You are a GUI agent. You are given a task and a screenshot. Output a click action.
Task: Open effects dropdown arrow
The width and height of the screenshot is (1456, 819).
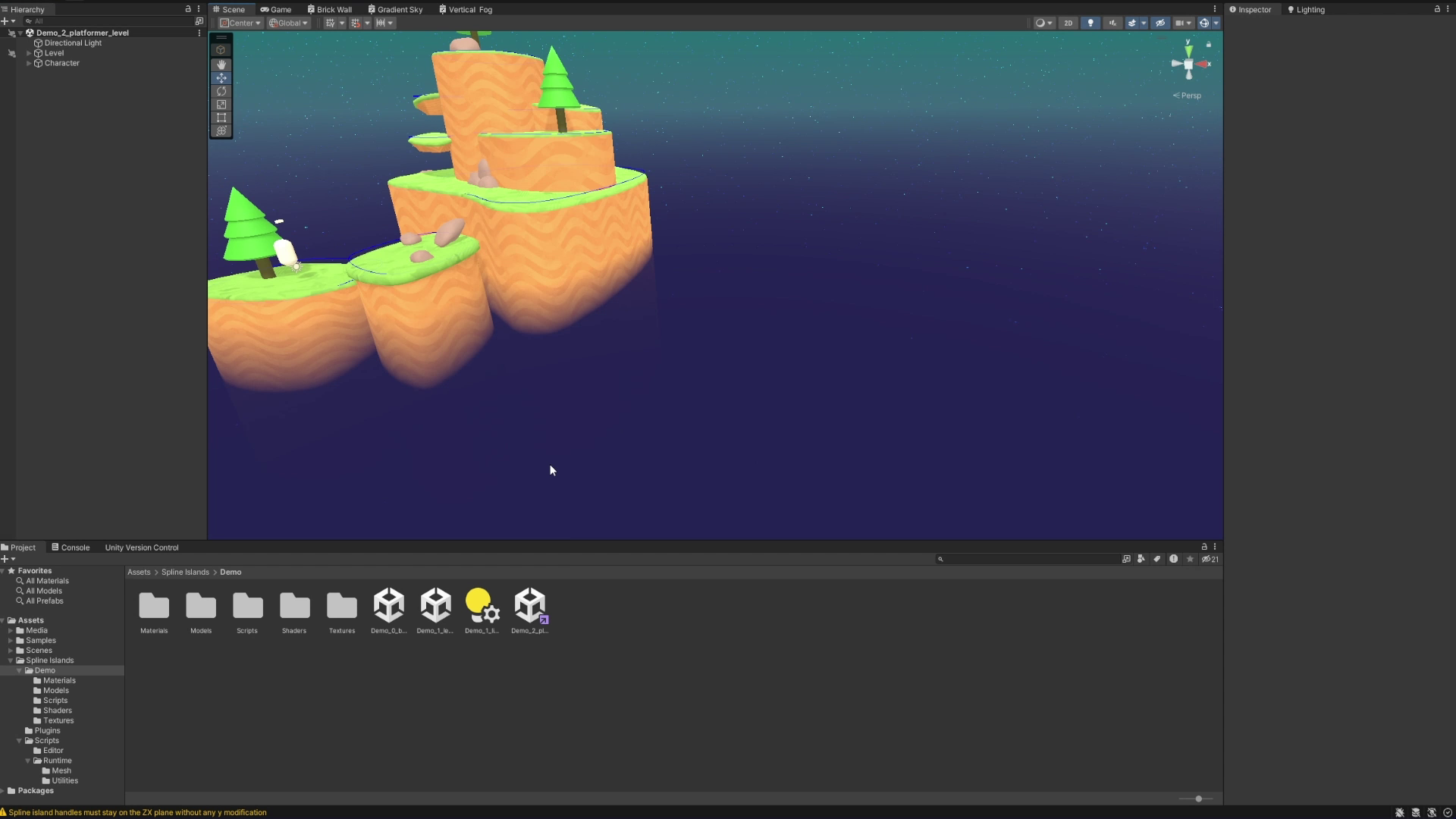1144,23
